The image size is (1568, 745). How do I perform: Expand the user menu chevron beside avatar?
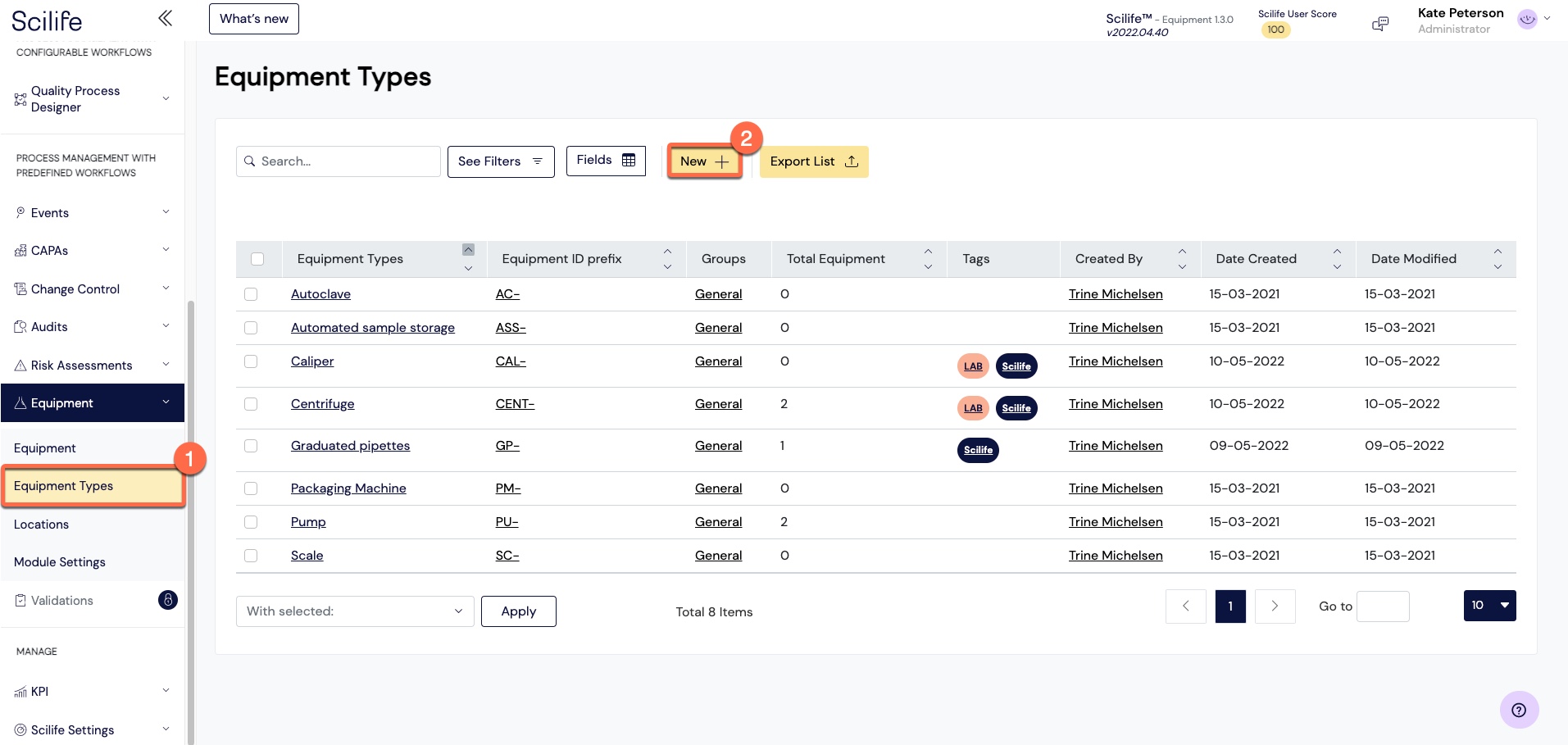click(x=1548, y=18)
